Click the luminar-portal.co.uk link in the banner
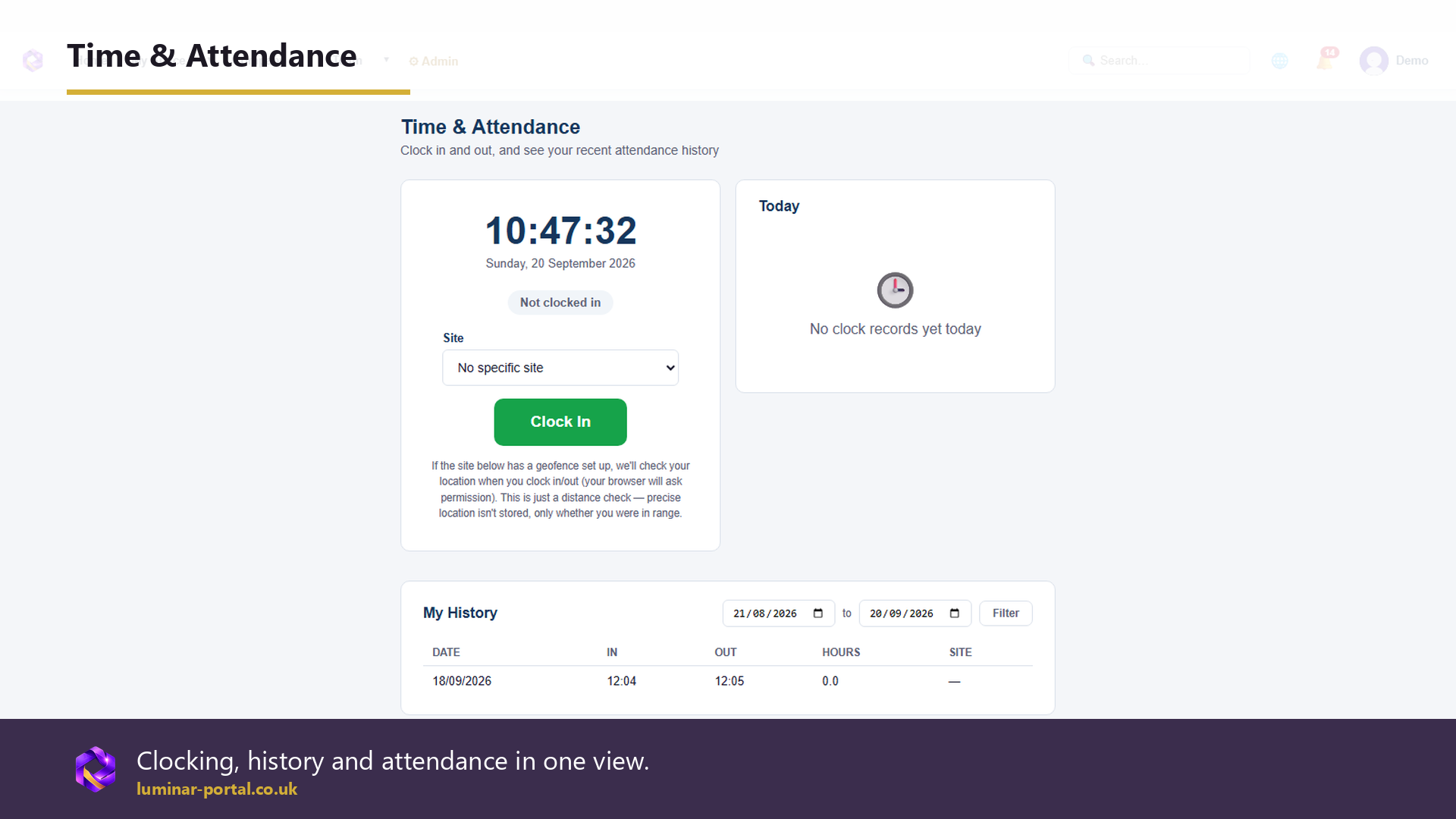Image resolution: width=1456 pixels, height=819 pixels. tap(217, 789)
